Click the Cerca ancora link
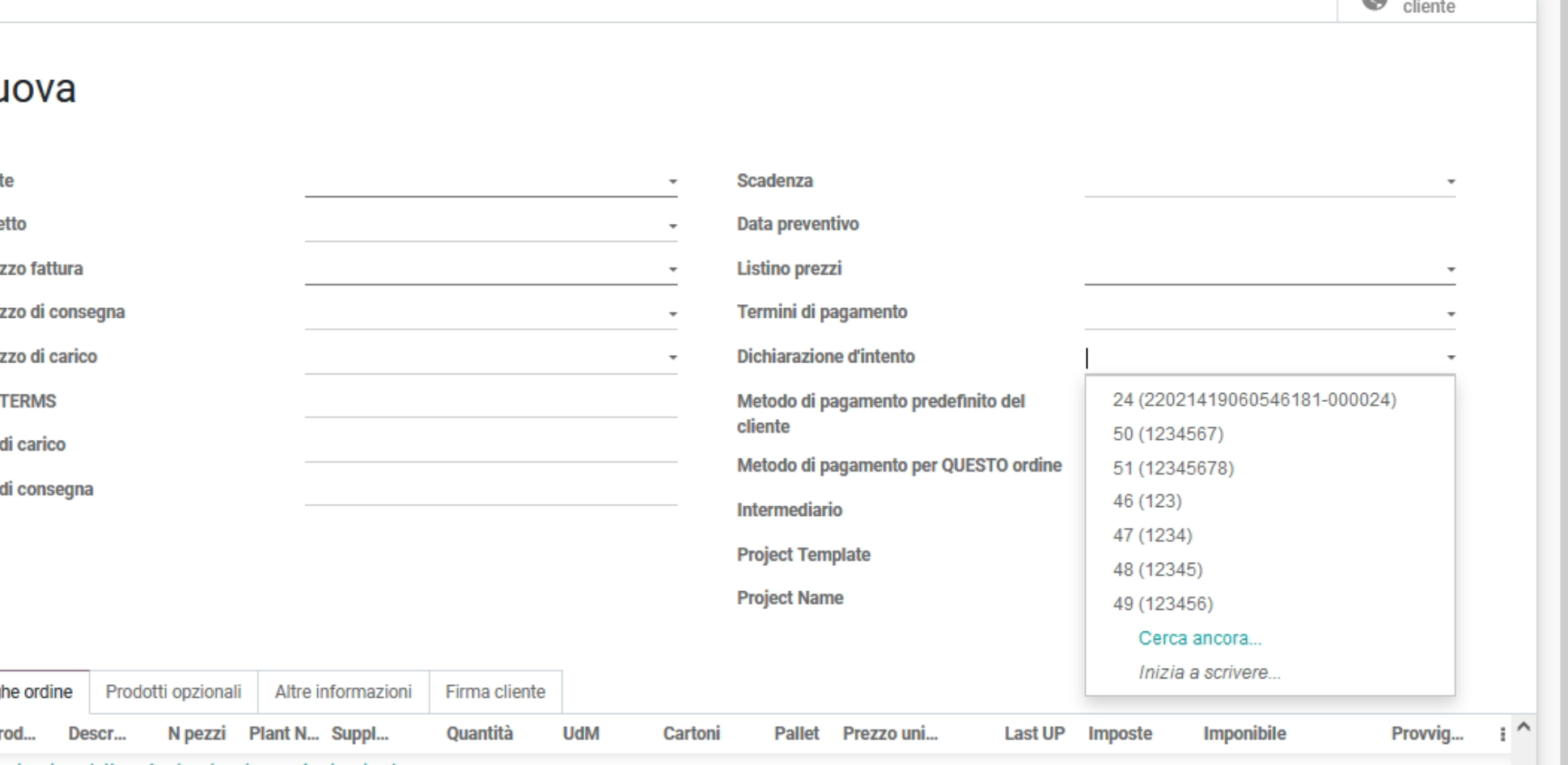 point(1200,638)
